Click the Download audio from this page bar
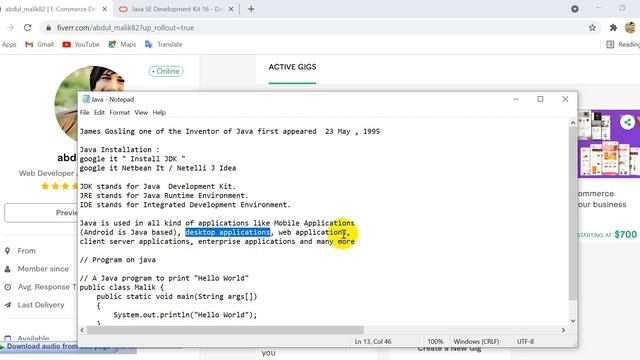 click(69, 347)
